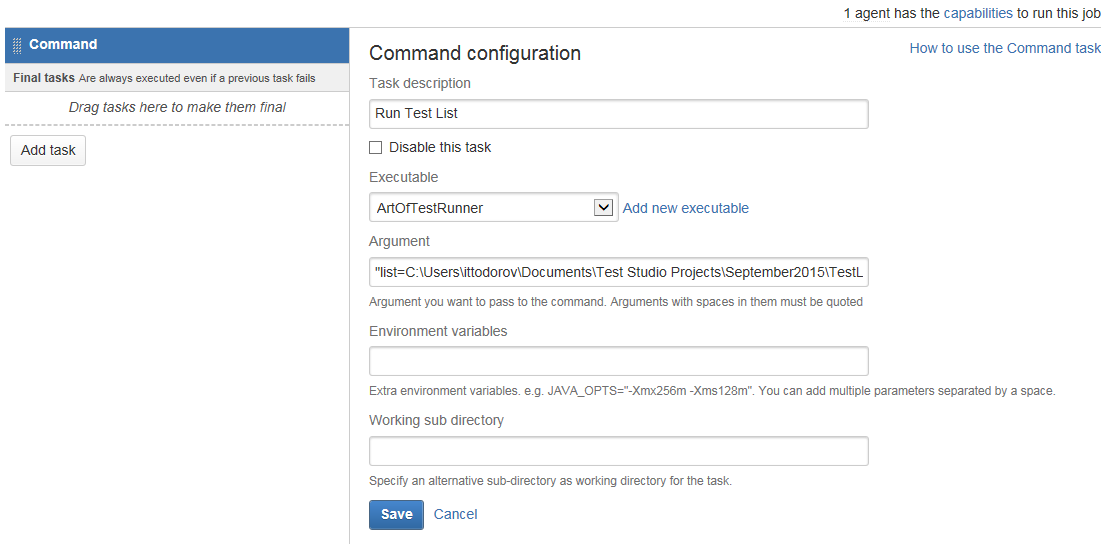Open the capabilities link at the top
This screenshot has width=1111, height=551.
pyautogui.click(x=978, y=13)
